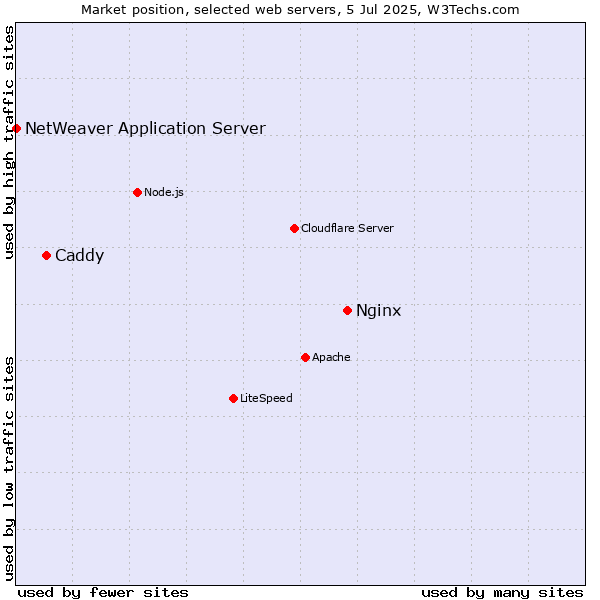The image size is (600, 600).
Task: Click the 'Caddy' label text
Action: (80, 256)
